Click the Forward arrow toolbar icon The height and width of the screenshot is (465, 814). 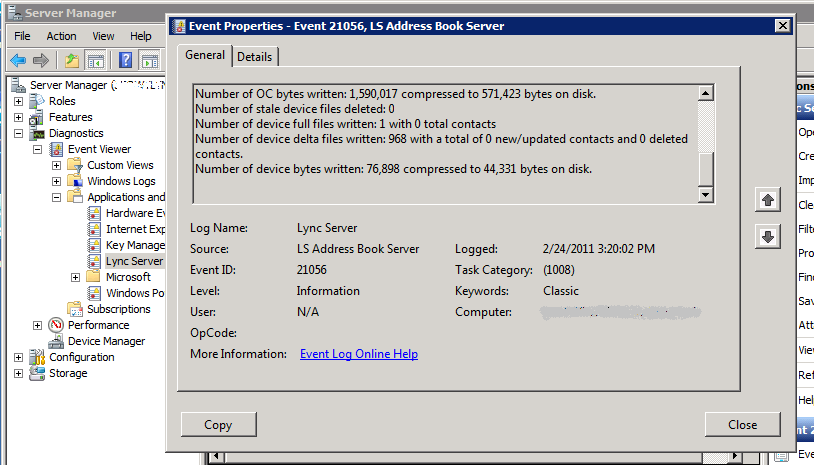point(41,61)
